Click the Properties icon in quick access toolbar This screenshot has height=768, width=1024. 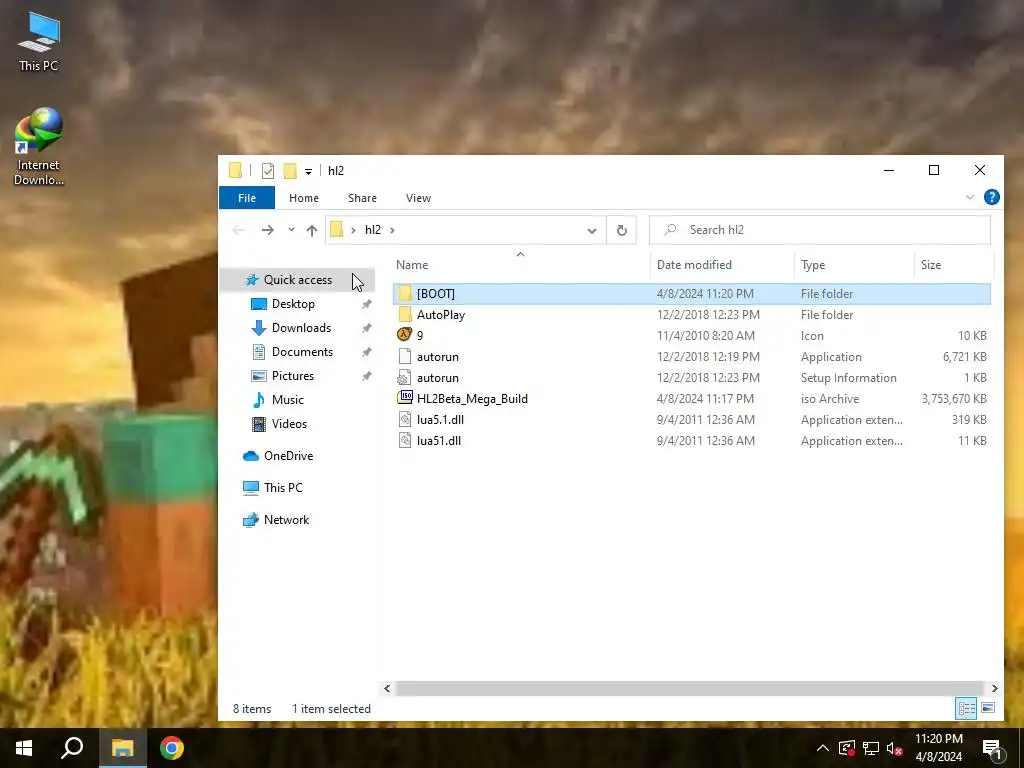[x=268, y=170]
